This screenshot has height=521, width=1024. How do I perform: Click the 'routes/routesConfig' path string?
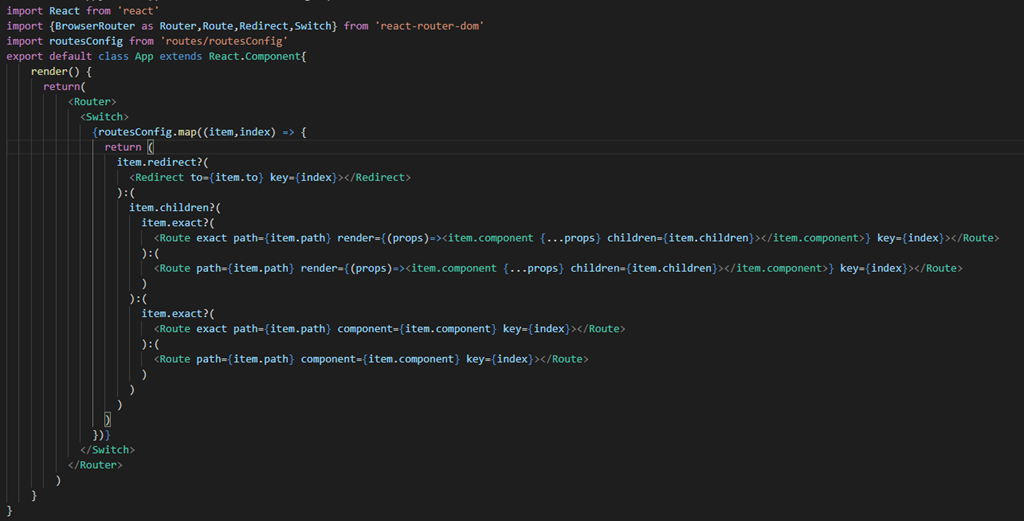coord(225,41)
